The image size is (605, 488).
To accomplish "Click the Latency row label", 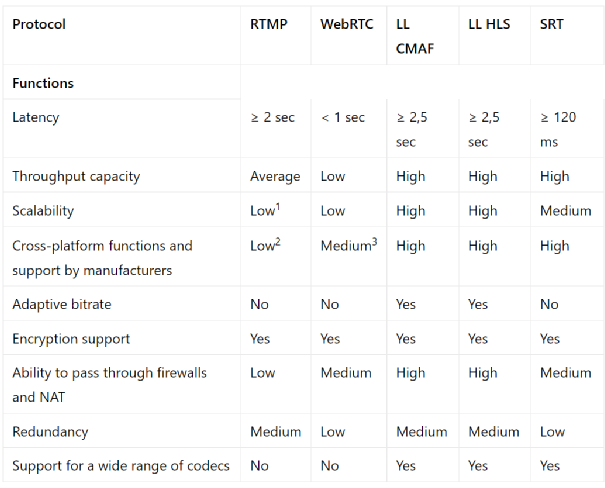I will (36, 117).
